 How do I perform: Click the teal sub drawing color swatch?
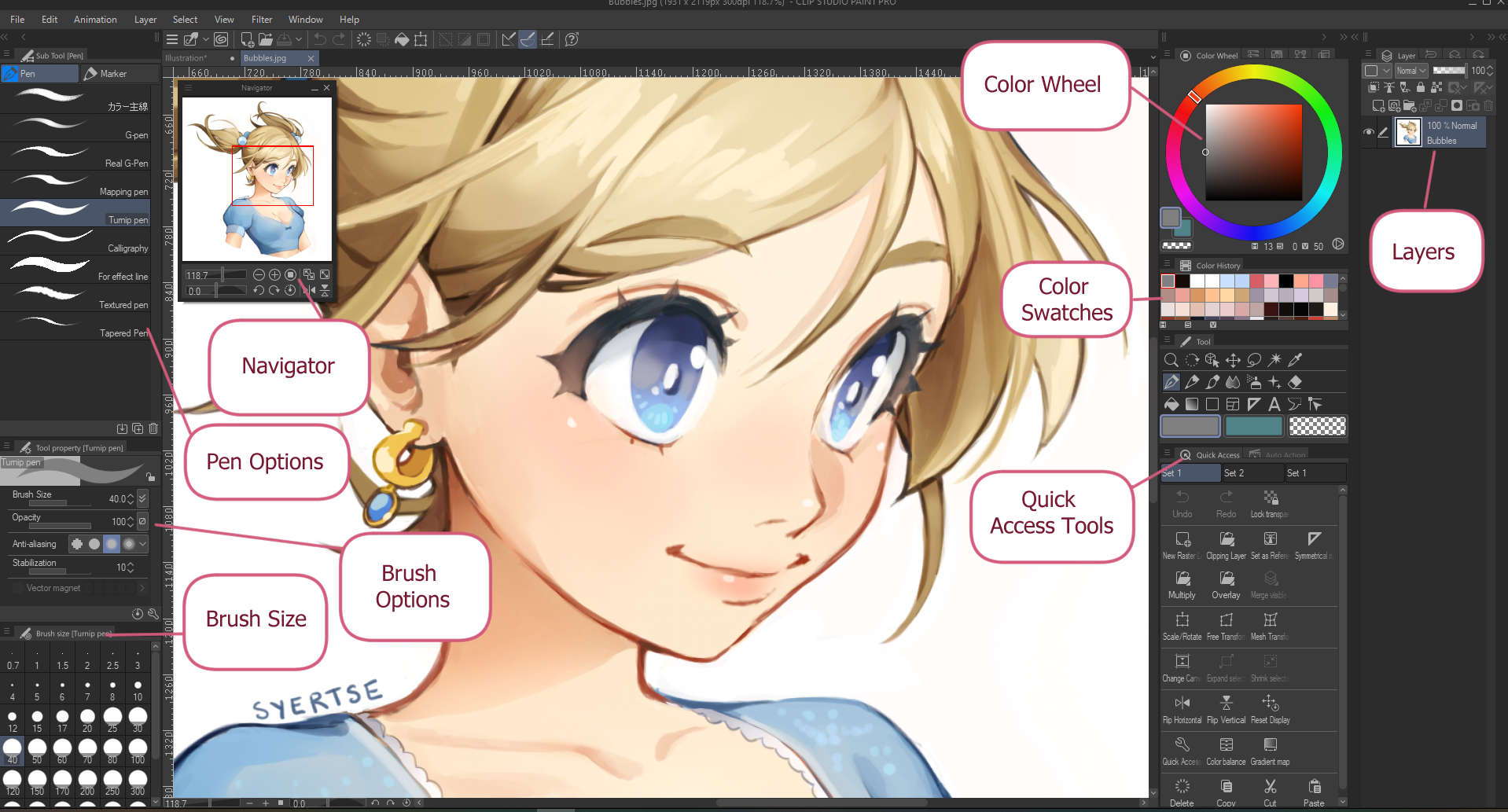click(1253, 426)
